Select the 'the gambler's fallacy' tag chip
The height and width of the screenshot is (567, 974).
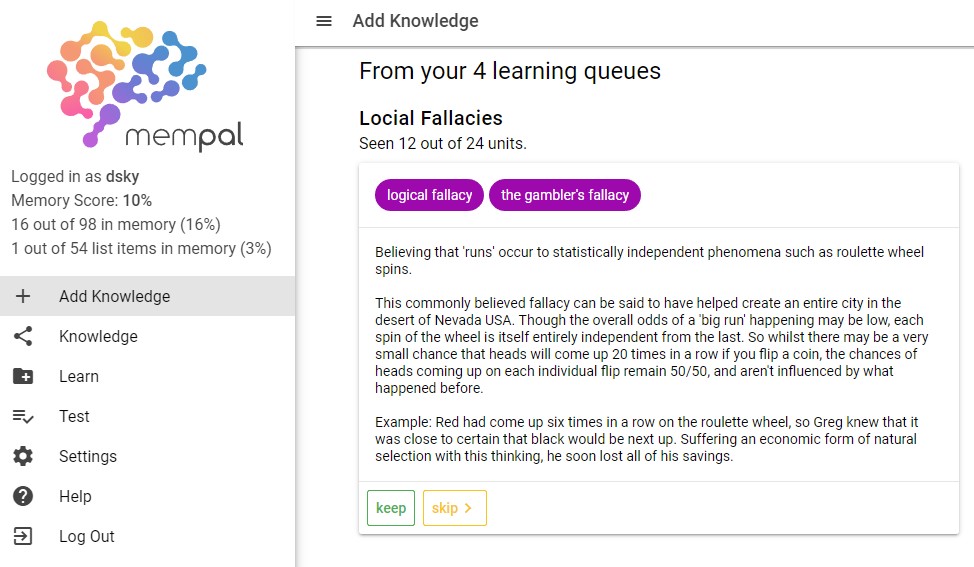pyautogui.click(x=564, y=195)
